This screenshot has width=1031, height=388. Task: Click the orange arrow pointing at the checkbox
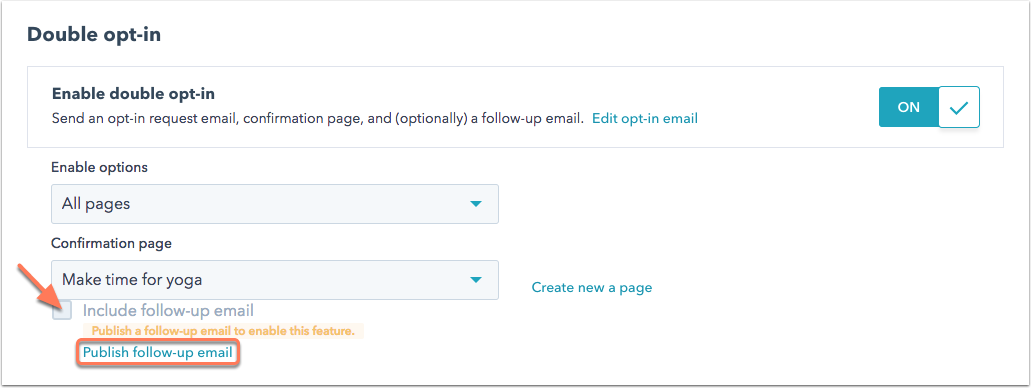39,286
